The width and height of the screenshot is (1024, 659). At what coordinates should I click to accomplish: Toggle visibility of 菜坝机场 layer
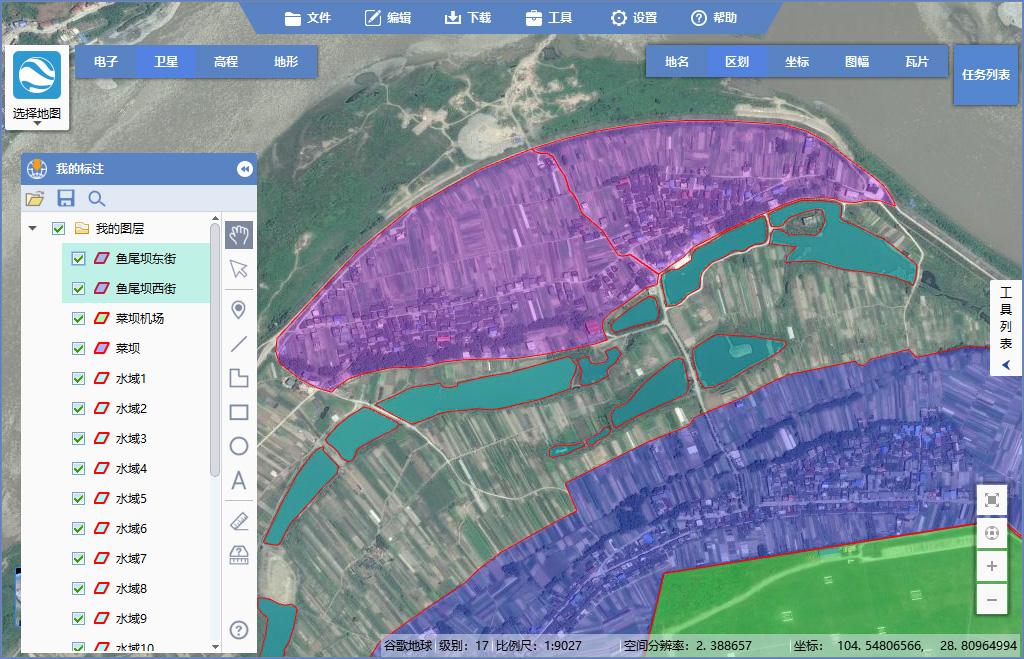(78, 319)
